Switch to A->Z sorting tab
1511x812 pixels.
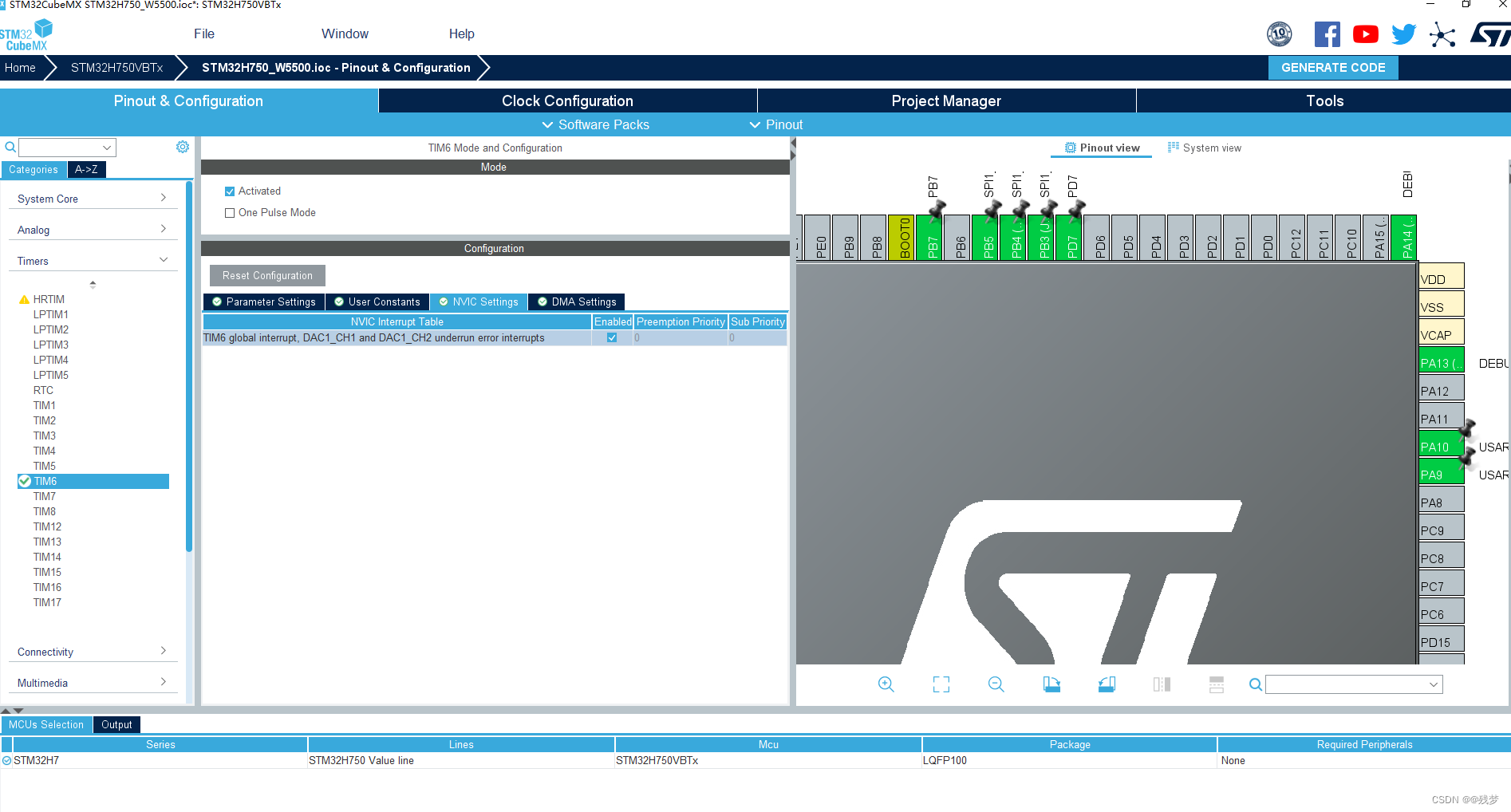point(86,169)
